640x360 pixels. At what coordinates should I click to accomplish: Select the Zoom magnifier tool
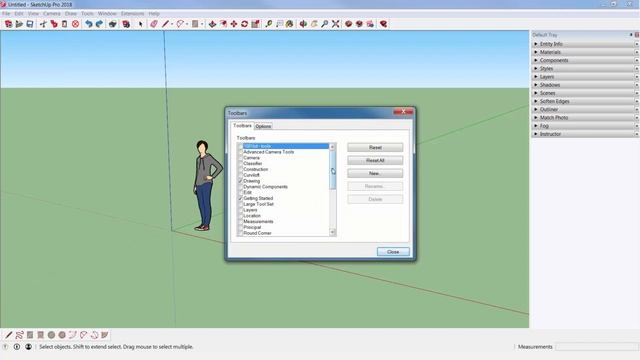point(324,24)
